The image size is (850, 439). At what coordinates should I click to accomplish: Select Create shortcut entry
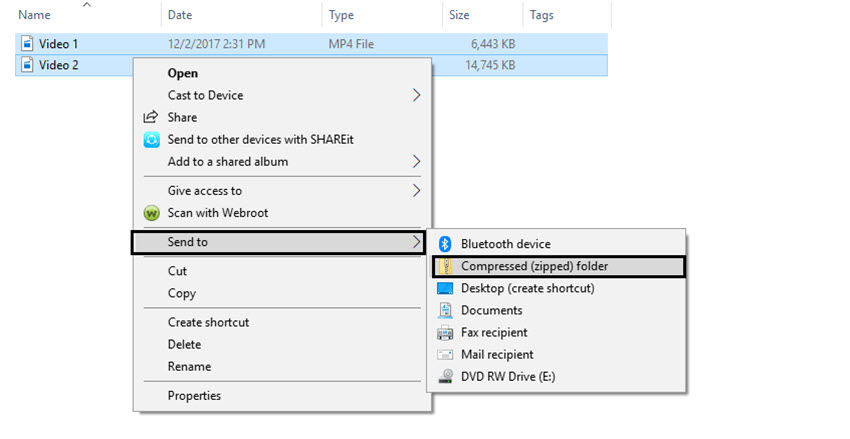coord(282,322)
